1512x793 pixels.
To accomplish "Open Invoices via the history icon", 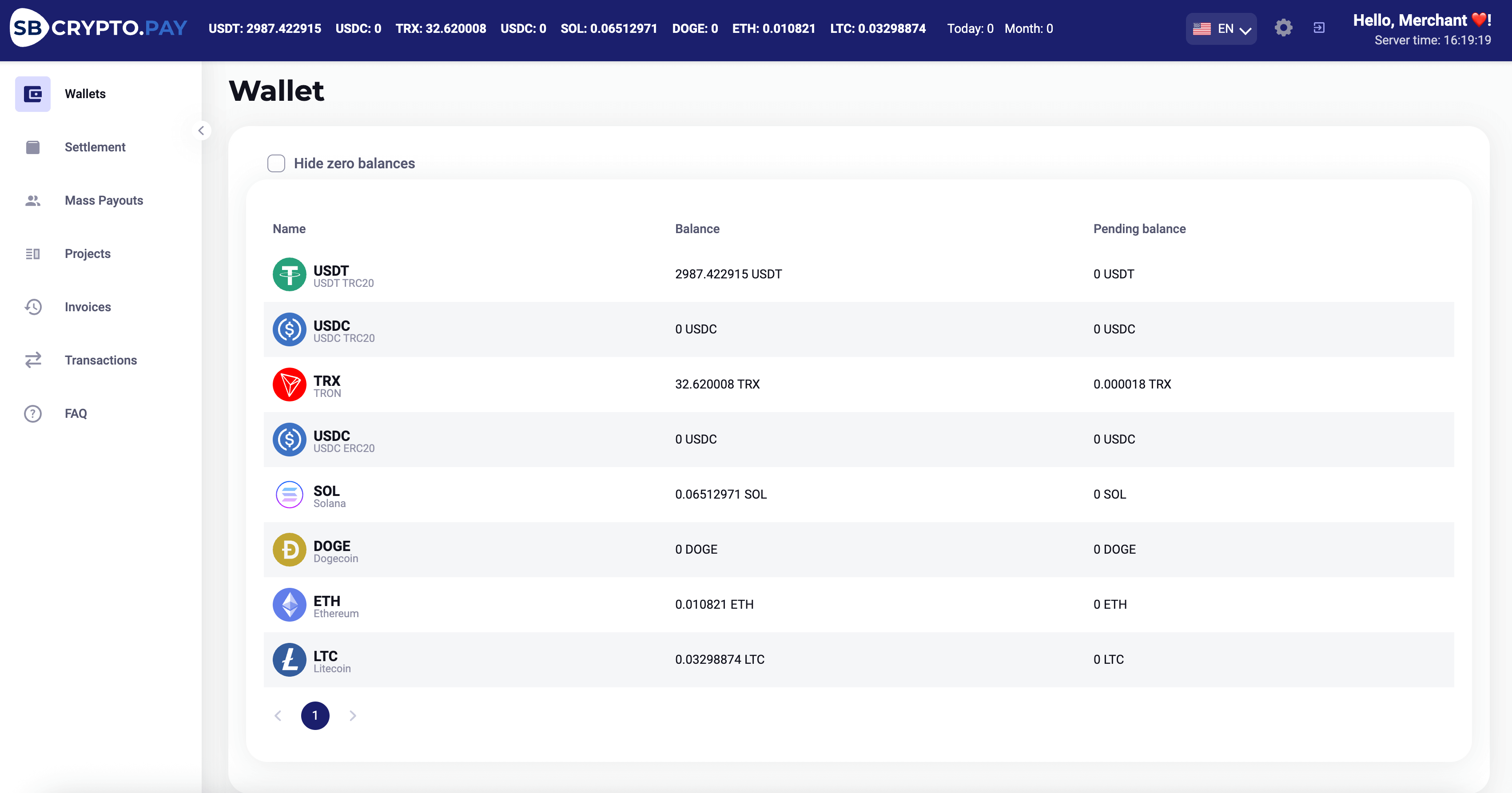I will tap(32, 307).
